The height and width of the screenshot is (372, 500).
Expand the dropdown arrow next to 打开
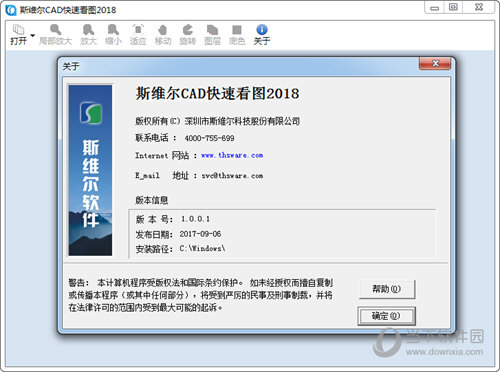[x=32, y=35]
